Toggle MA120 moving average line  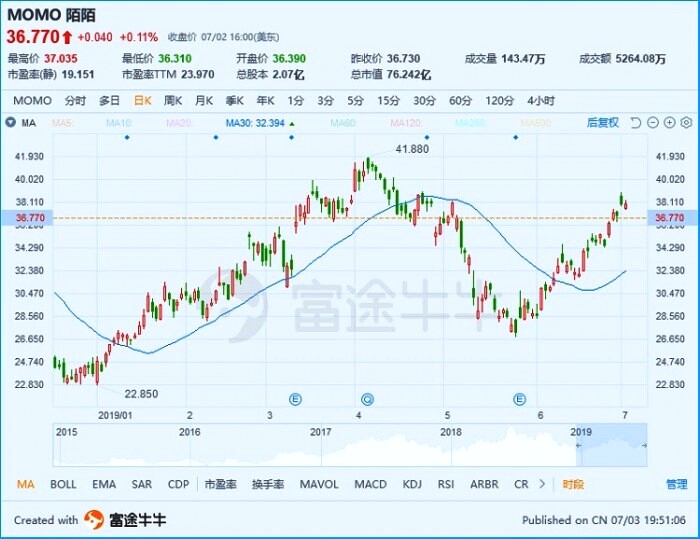[x=406, y=123]
